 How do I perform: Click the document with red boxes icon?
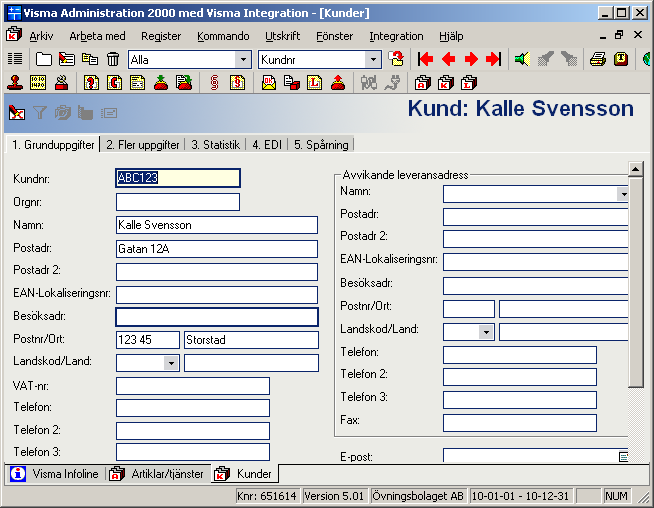292,83
